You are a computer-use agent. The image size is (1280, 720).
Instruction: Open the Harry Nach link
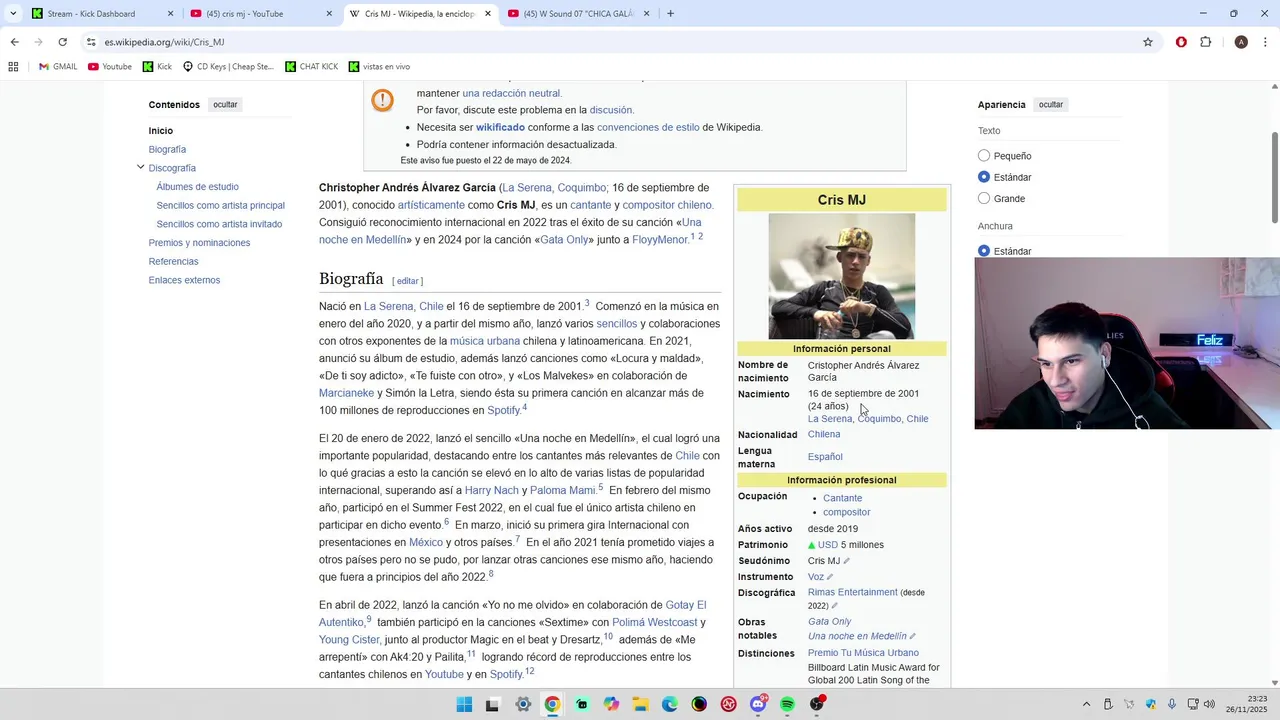492,491
